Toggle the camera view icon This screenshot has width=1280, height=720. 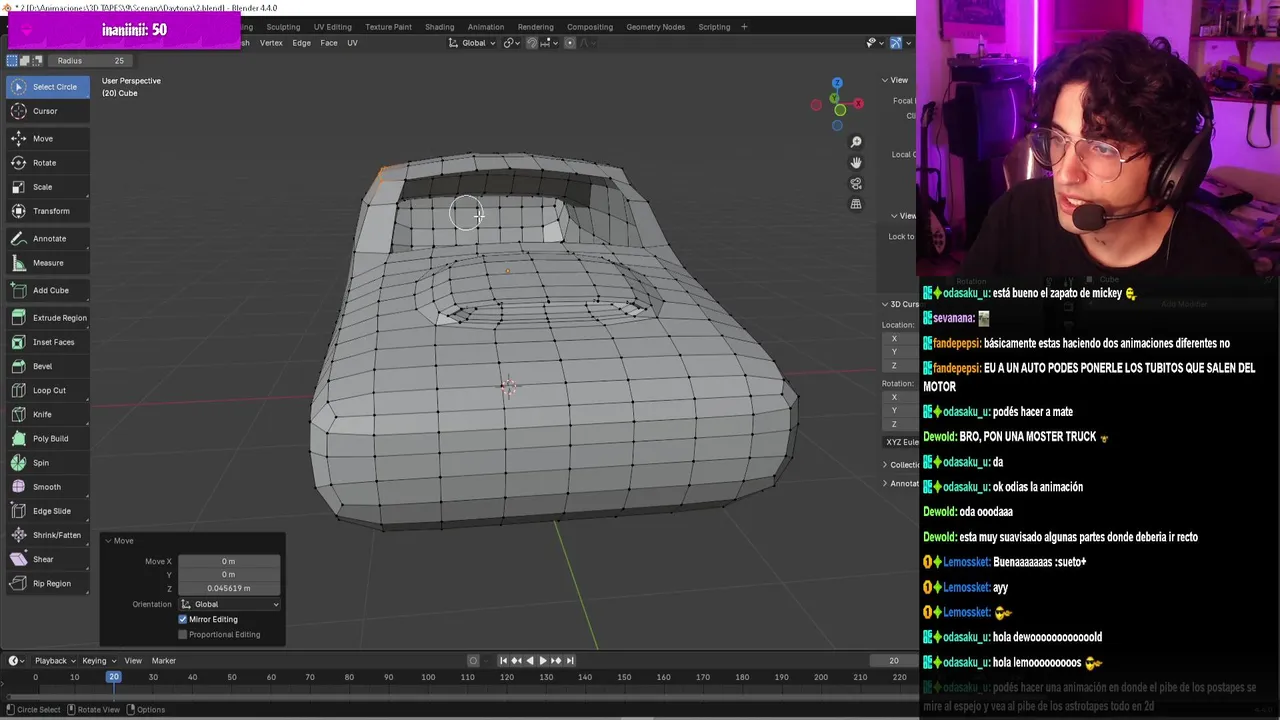click(856, 184)
